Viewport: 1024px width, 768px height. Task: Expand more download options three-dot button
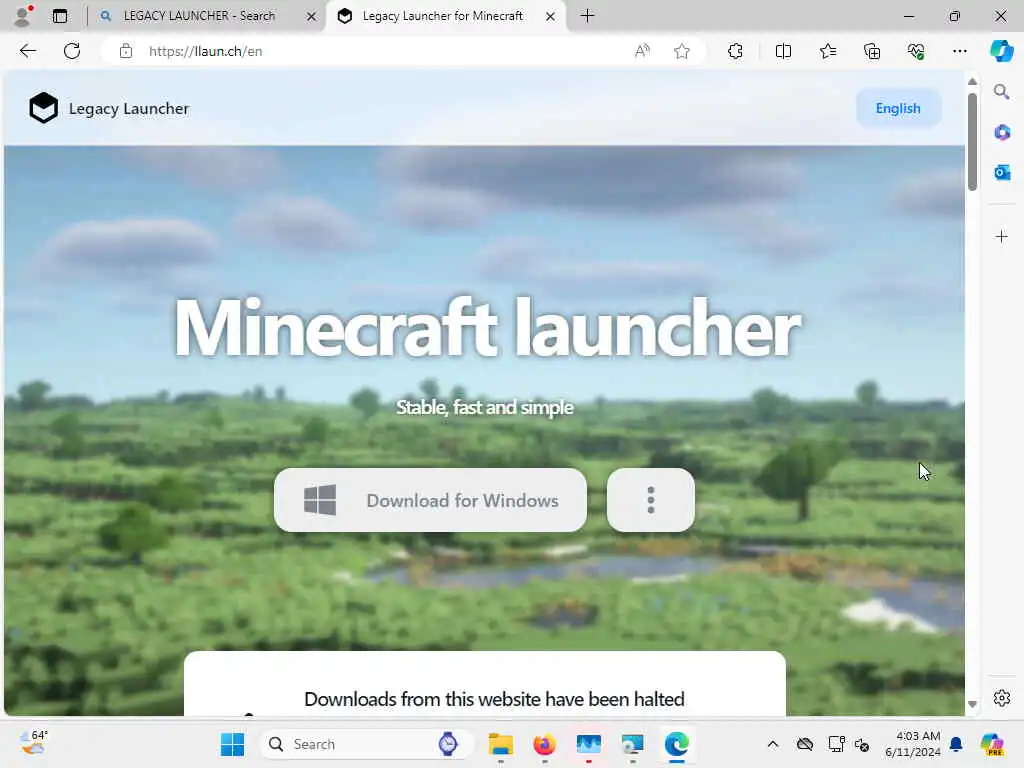650,500
